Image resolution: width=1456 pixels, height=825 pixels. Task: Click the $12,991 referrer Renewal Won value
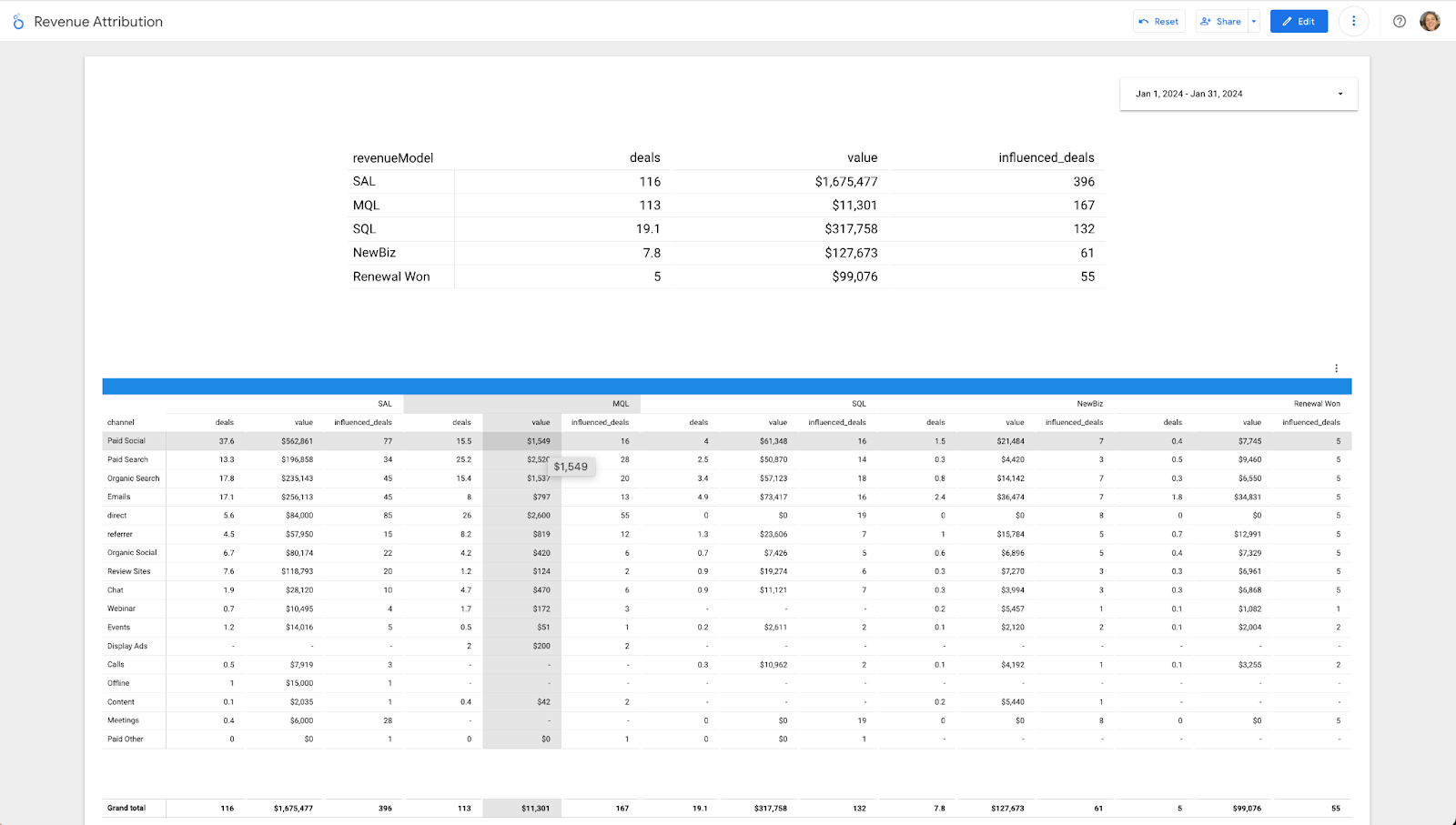pyautogui.click(x=1248, y=534)
